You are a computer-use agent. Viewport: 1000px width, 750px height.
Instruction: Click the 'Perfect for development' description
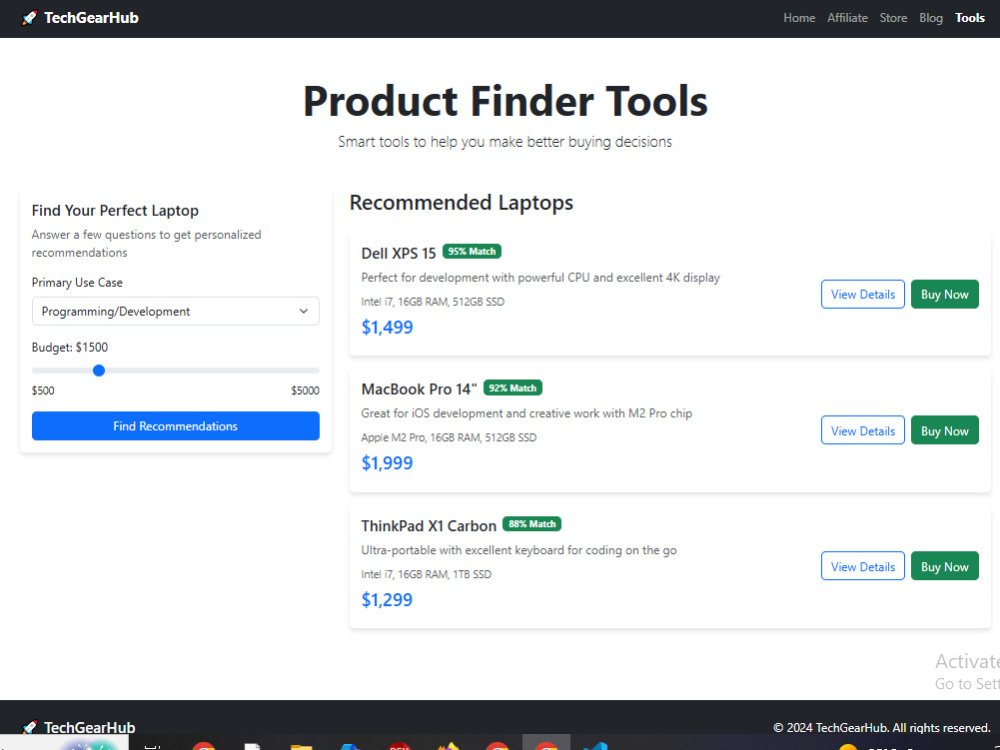[x=540, y=277]
